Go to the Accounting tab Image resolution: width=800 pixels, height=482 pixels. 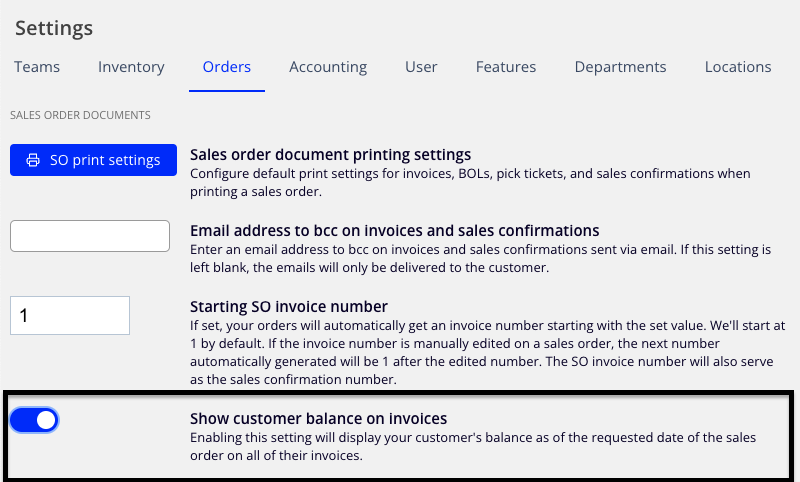click(328, 67)
